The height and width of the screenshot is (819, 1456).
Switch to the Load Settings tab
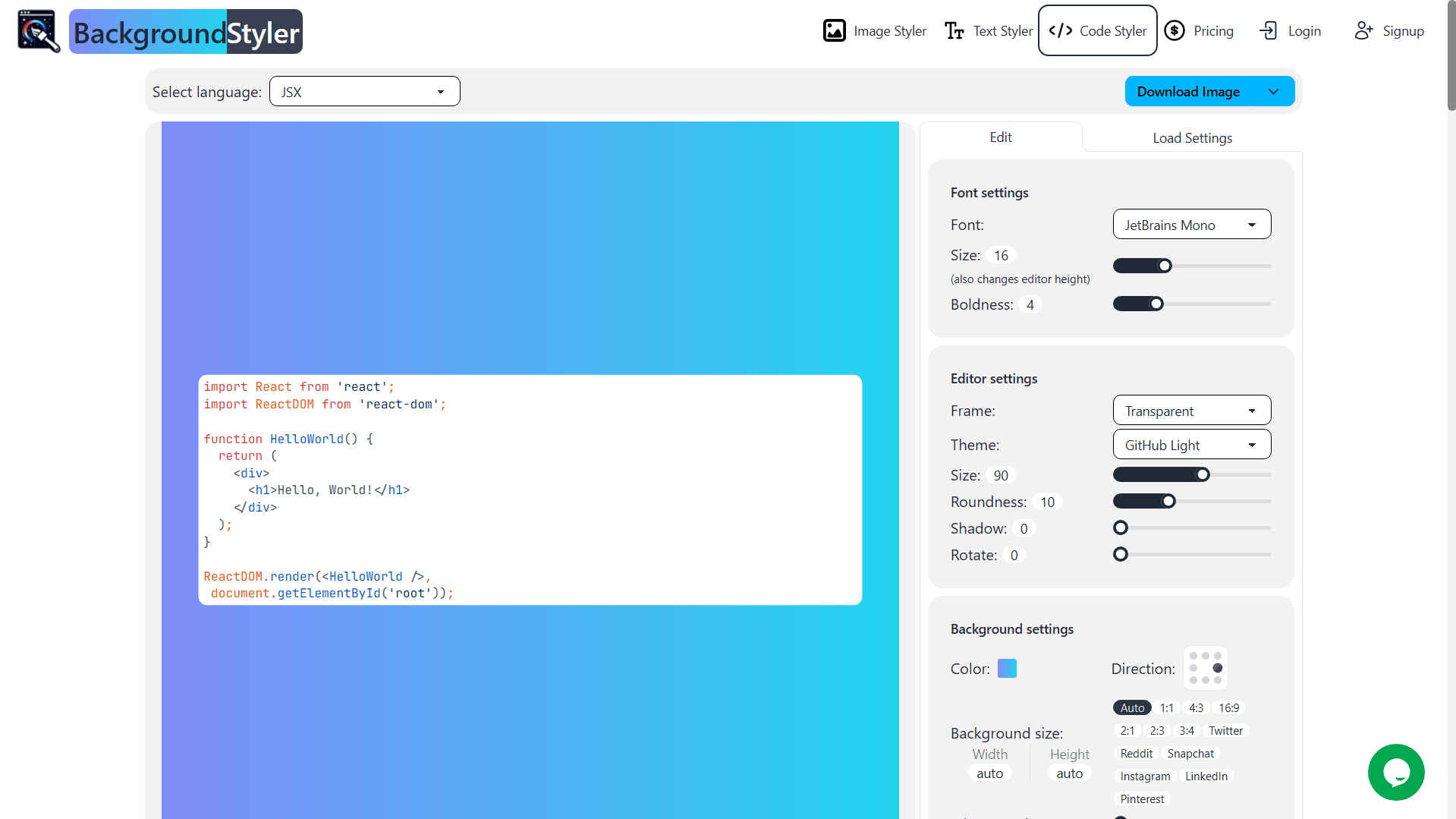1191,137
